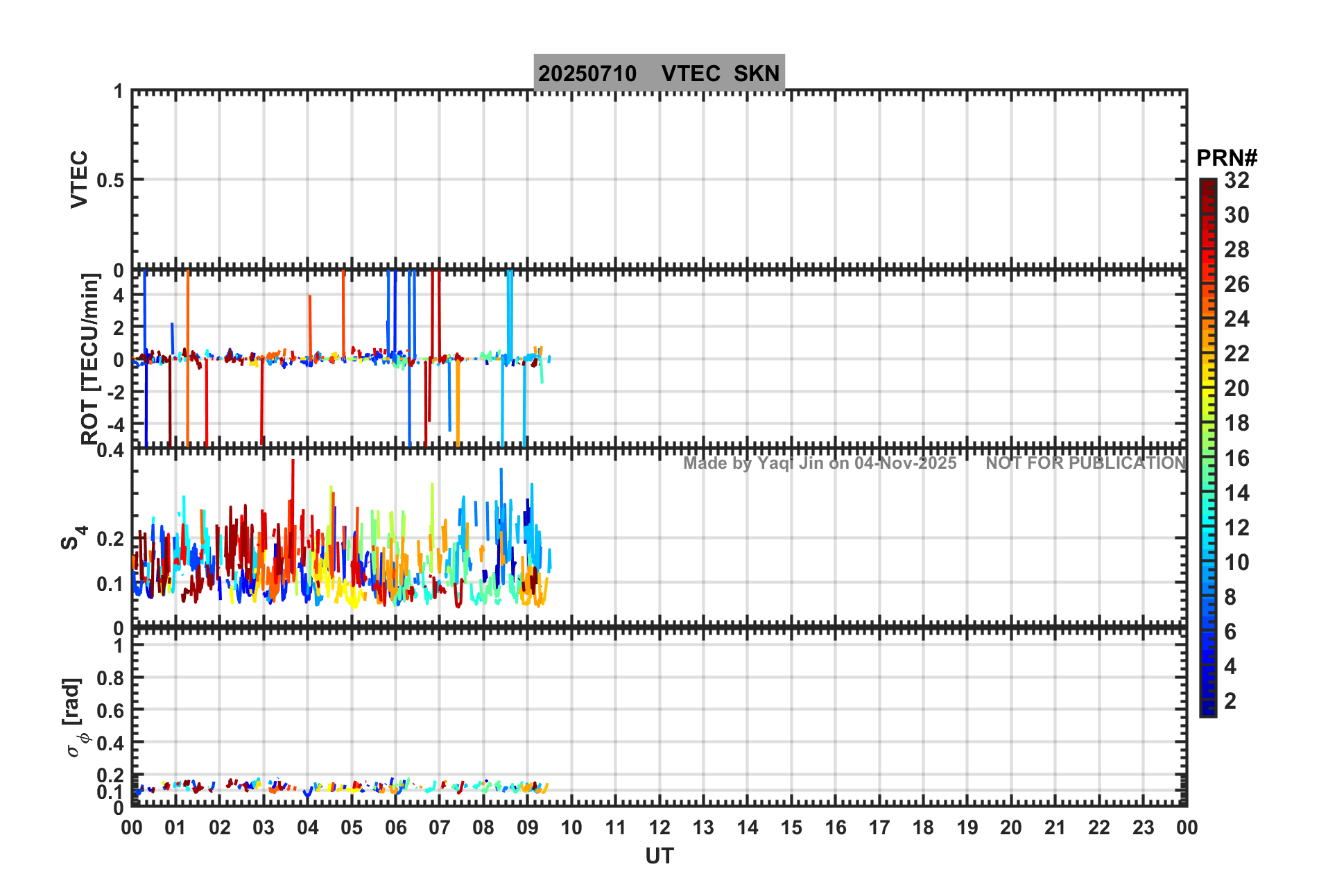This screenshot has width=1319, height=896.
Task: Click x-axis tick label '13'
Action: click(x=703, y=827)
